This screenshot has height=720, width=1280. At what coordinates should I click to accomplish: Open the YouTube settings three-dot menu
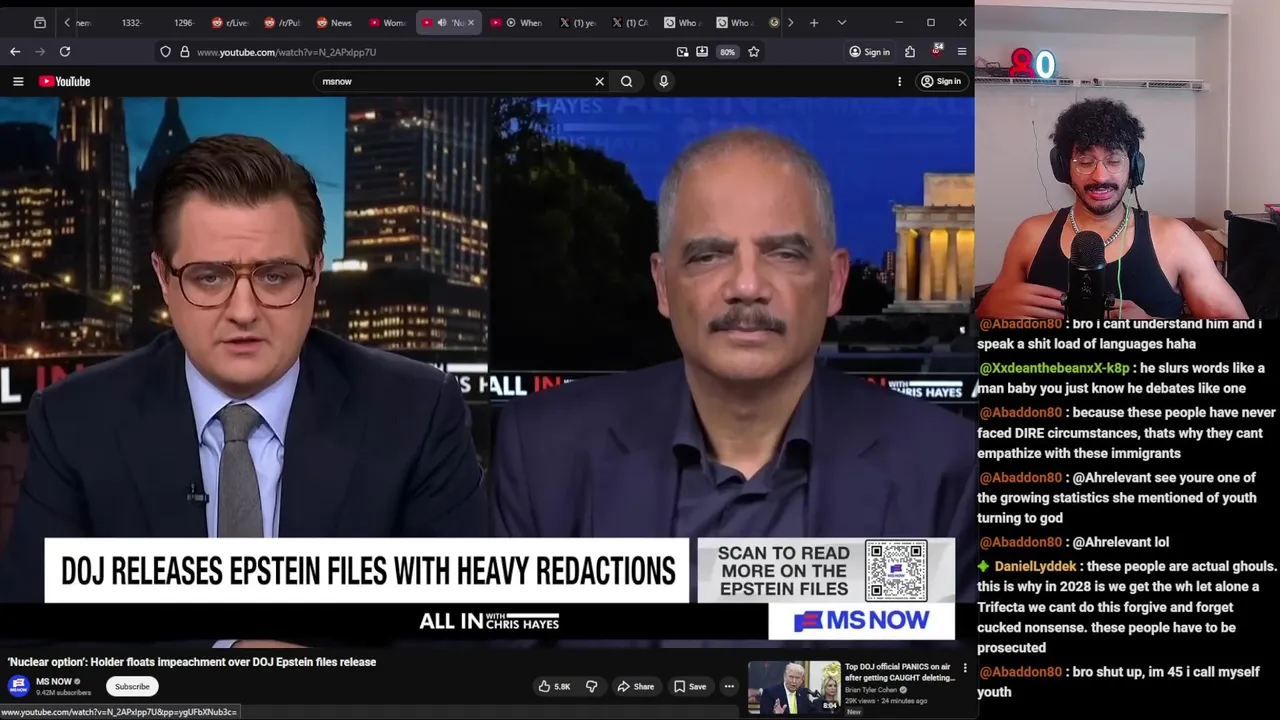pos(899,81)
